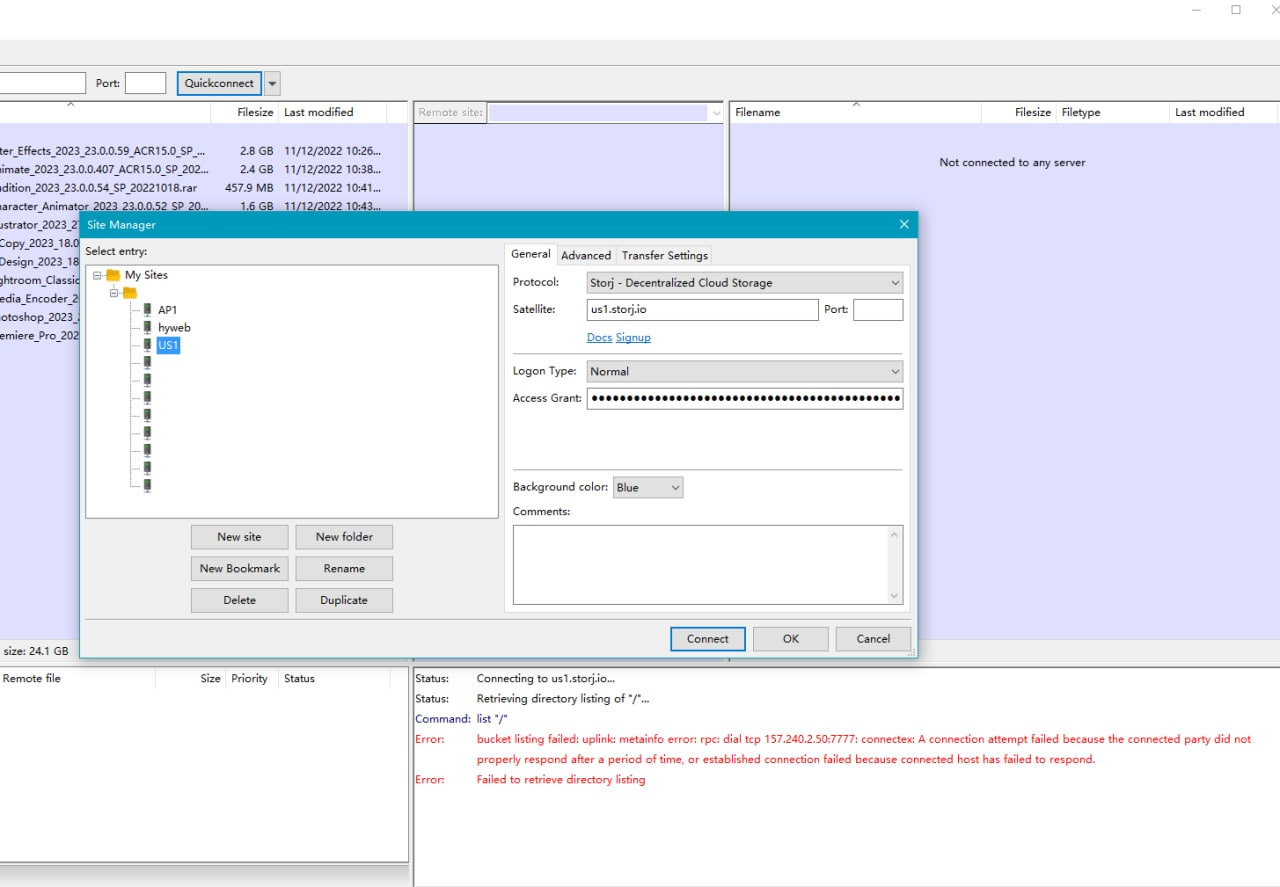Switch to the Transfer Settings tab
This screenshot has height=887, width=1280.
pos(665,255)
